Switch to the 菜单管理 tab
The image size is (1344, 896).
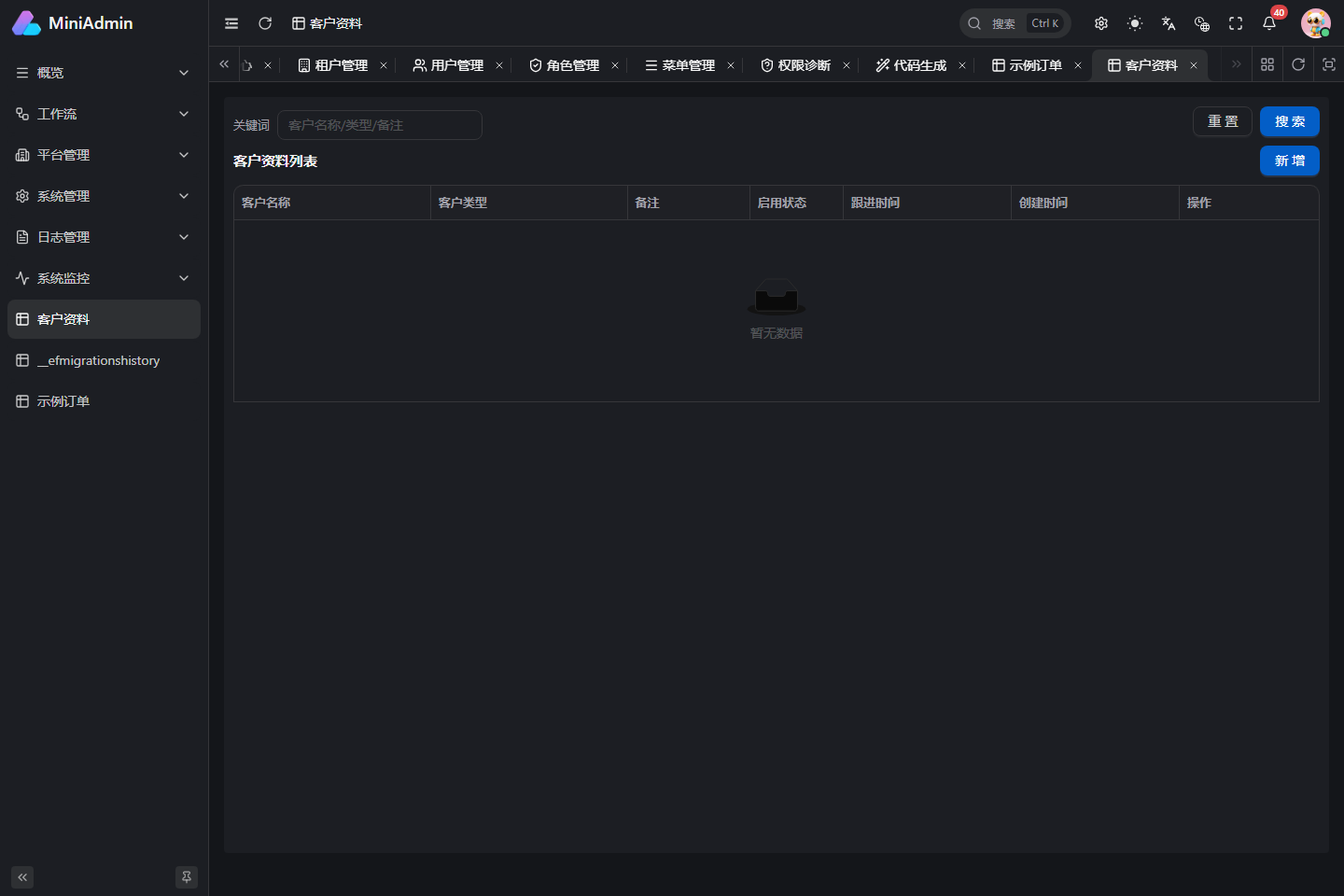(680, 65)
